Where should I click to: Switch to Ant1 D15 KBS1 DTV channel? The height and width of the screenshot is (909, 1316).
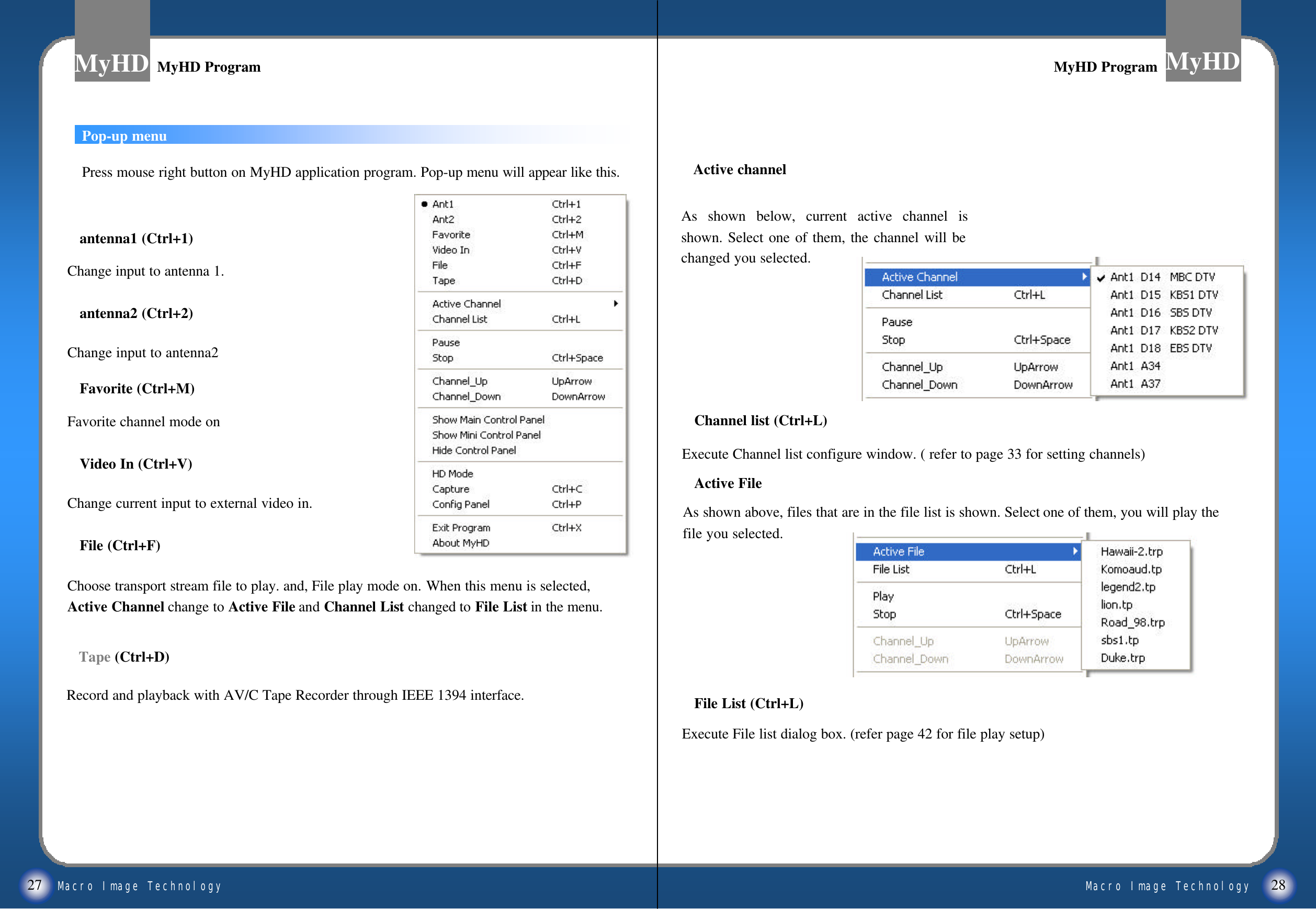[x=1163, y=295]
